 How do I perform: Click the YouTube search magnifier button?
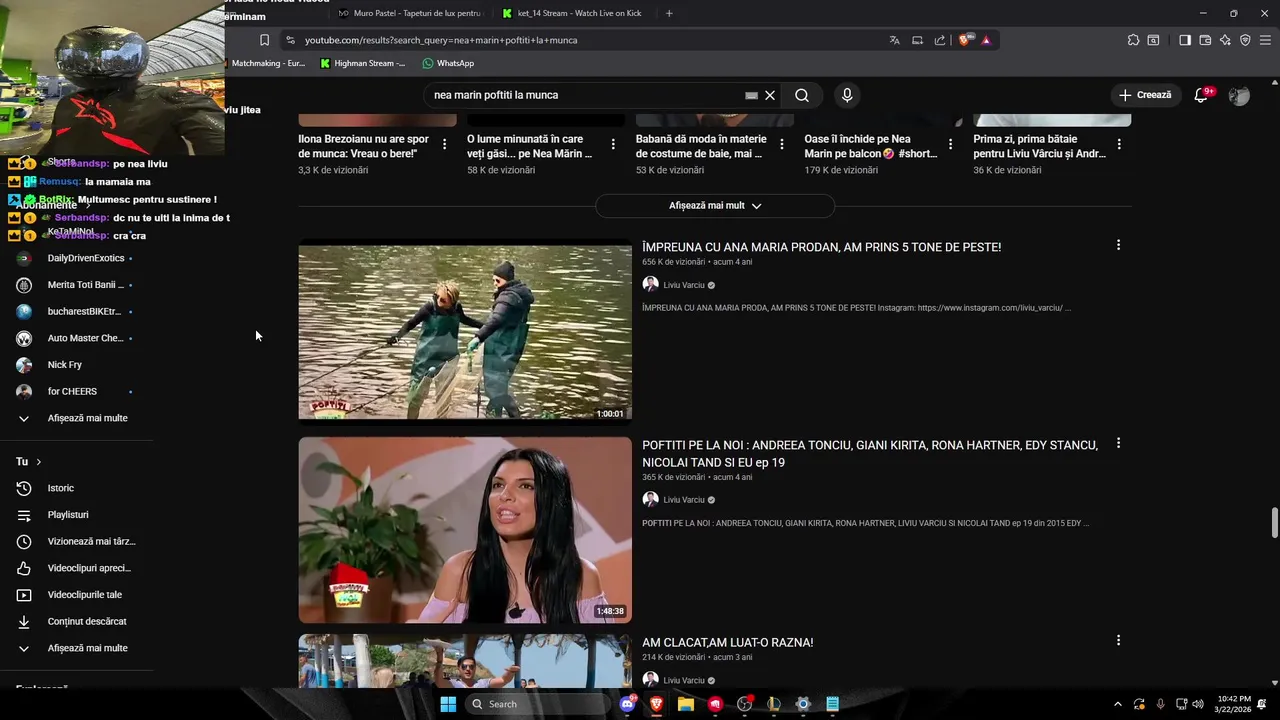(x=802, y=95)
